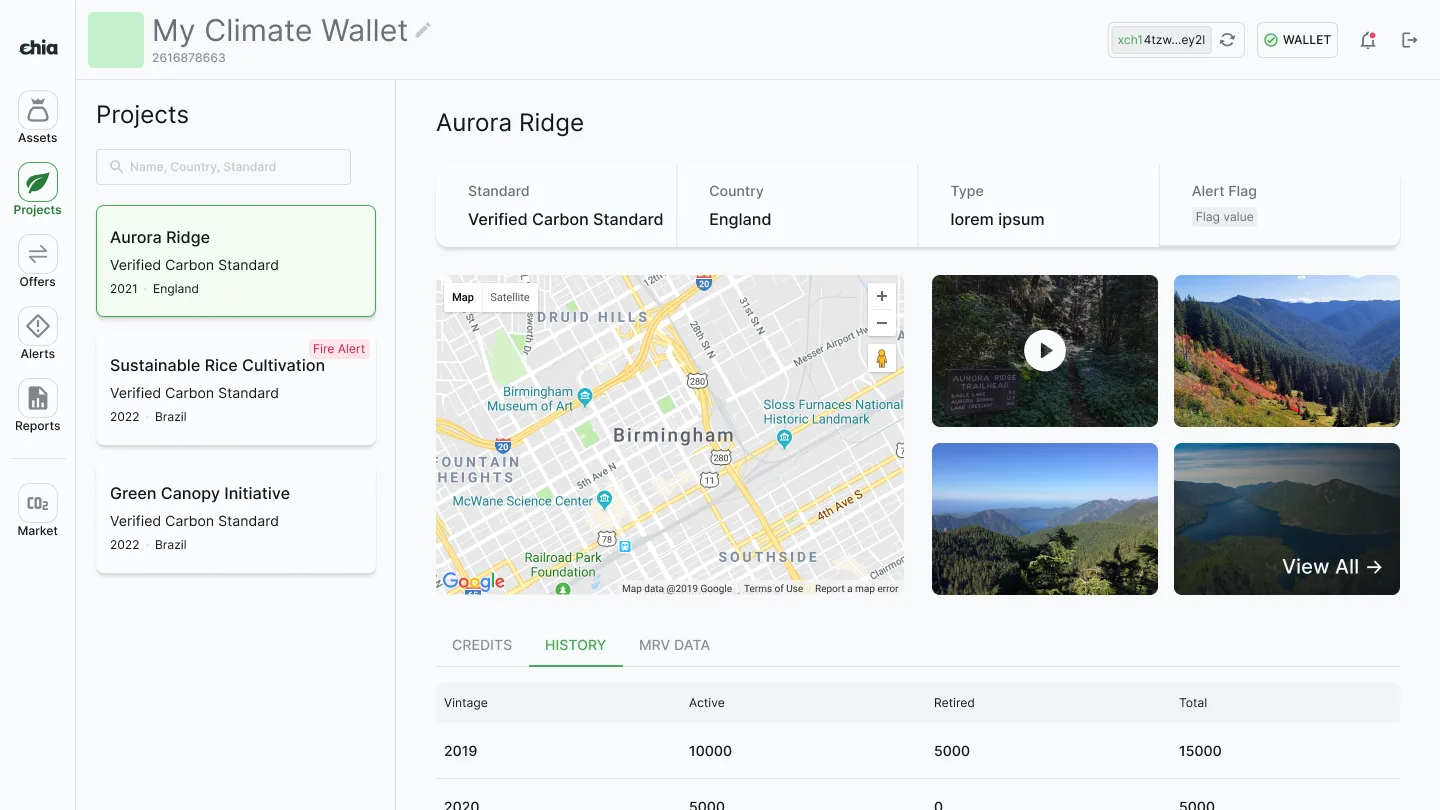
Task: Open the notifications bell
Action: click(x=1368, y=40)
